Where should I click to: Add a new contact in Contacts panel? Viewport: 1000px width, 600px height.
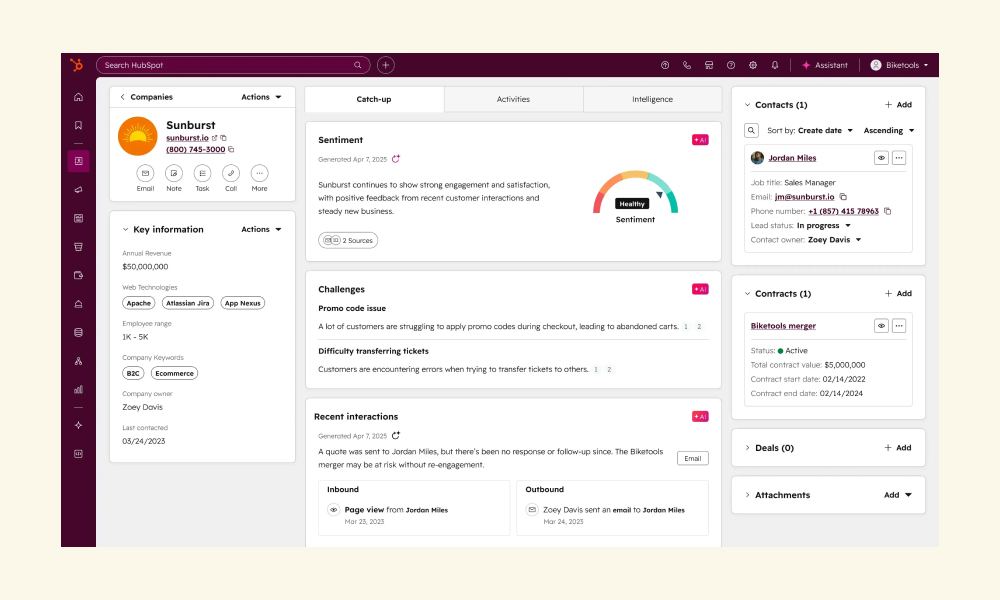tap(898, 105)
